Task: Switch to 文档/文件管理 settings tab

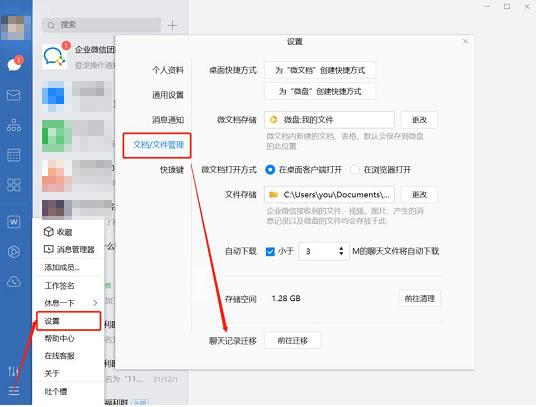Action: tap(157, 145)
